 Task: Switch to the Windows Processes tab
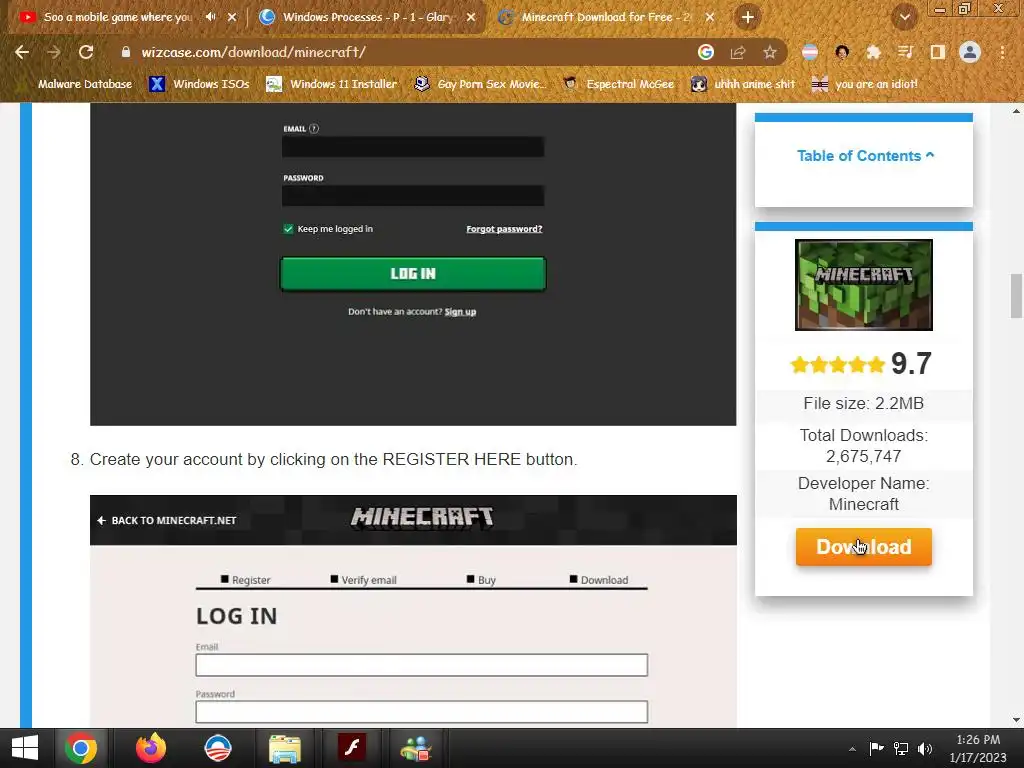click(x=368, y=17)
